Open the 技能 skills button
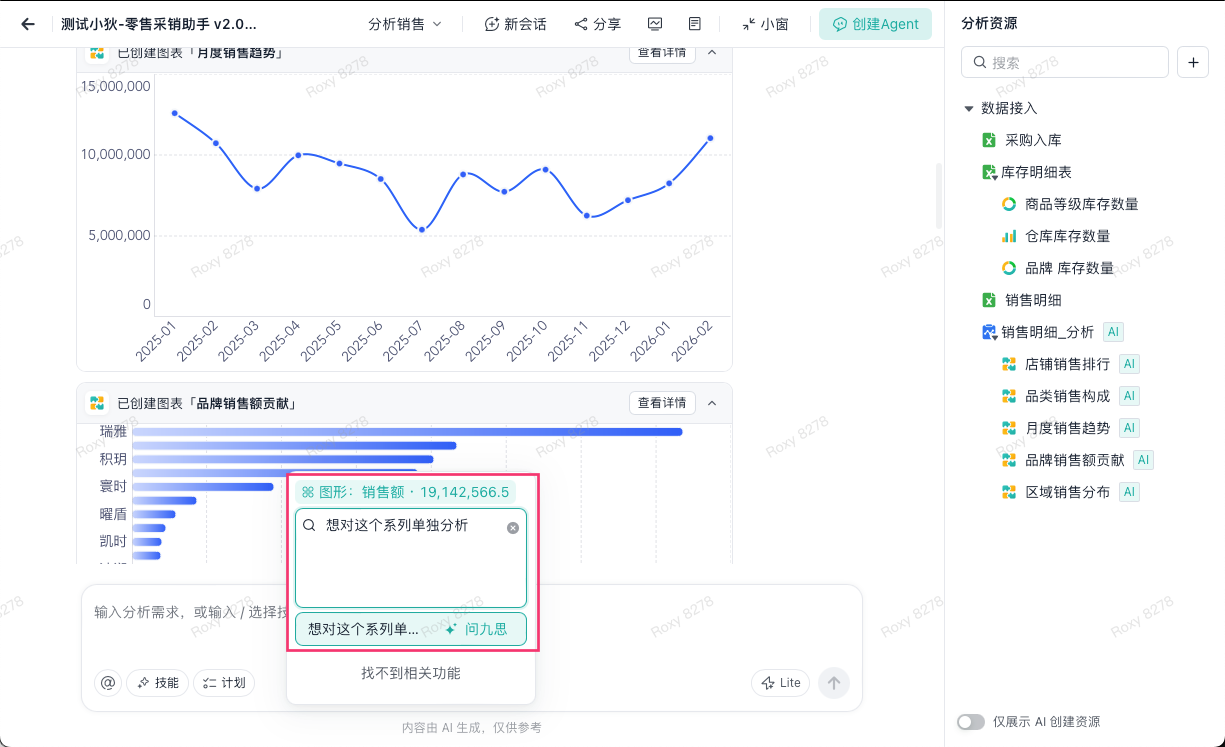The width and height of the screenshot is (1225, 747). (x=158, y=683)
